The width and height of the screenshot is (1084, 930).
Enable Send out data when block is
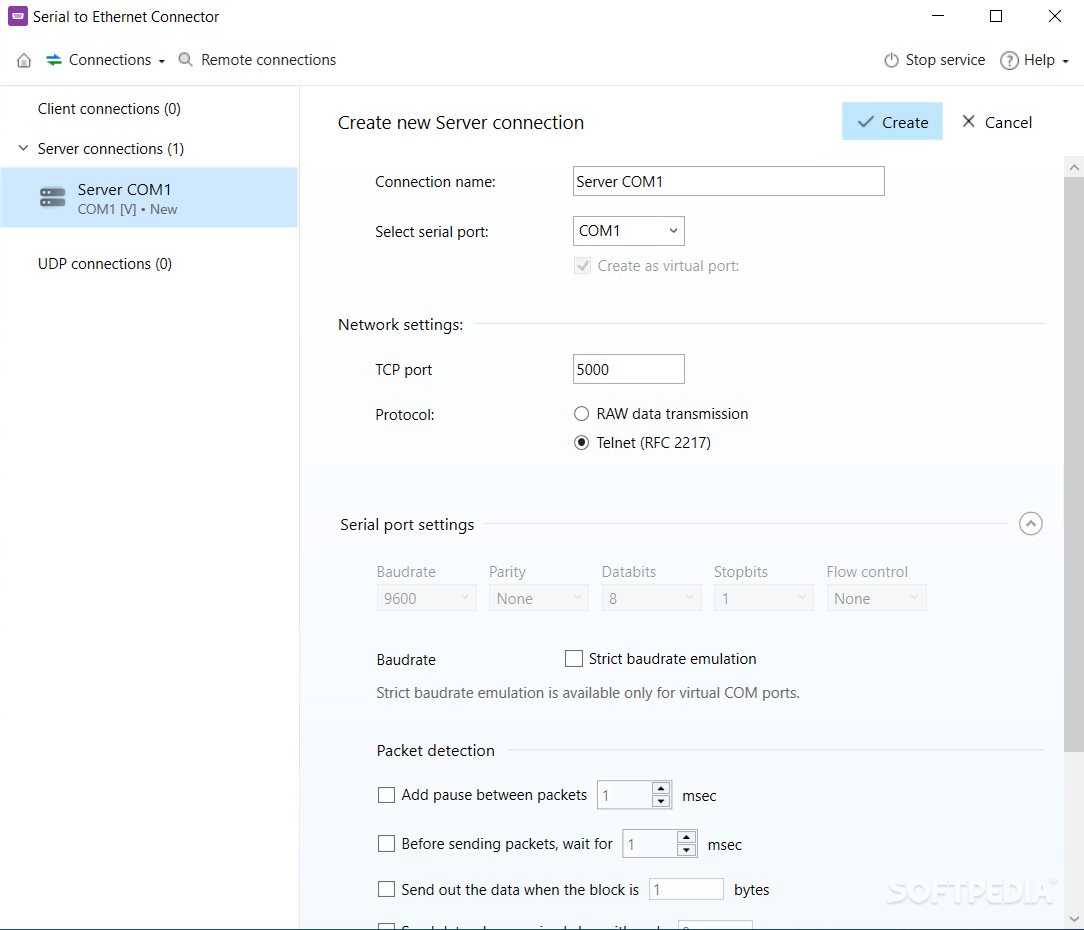pyautogui.click(x=386, y=889)
